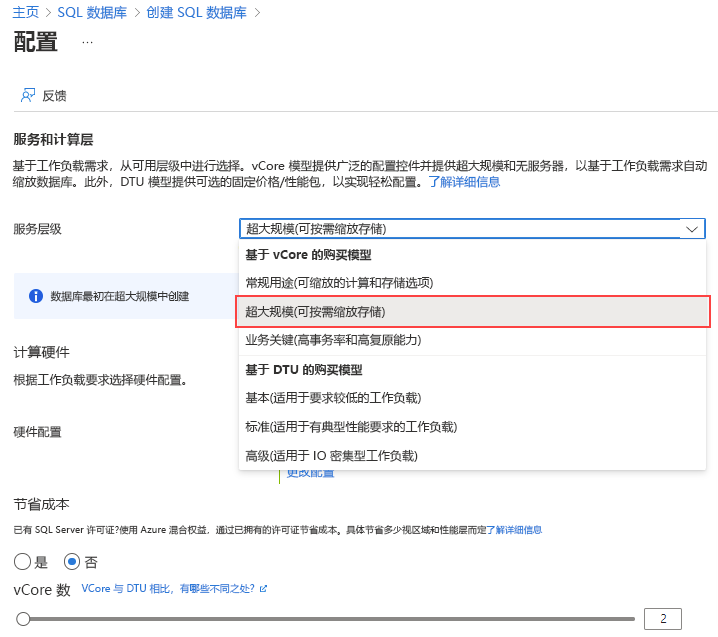Screen dimensions: 718x637
Task: Select 标准(适用于有典型性能要求的工作负载) option
Action: pos(472,426)
